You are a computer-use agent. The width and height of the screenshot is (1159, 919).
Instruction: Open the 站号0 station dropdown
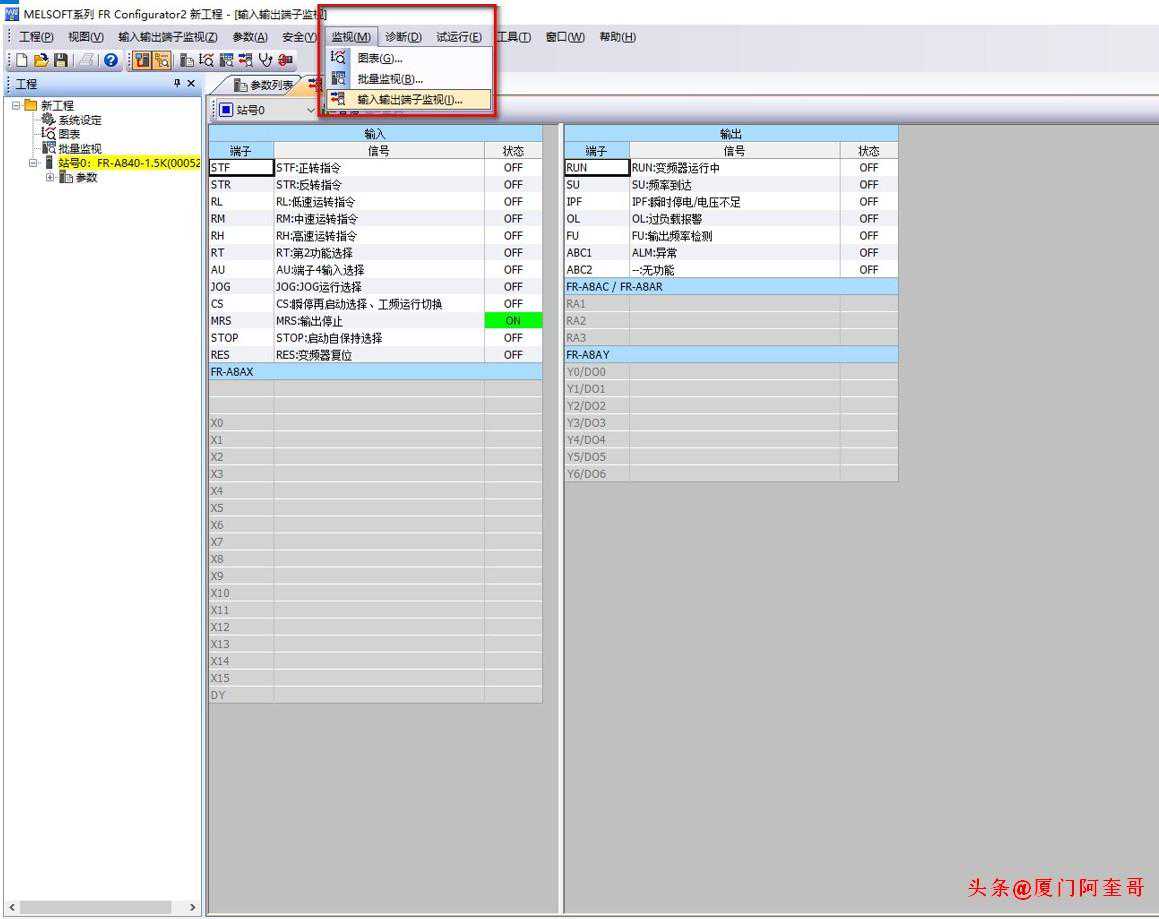click(310, 109)
